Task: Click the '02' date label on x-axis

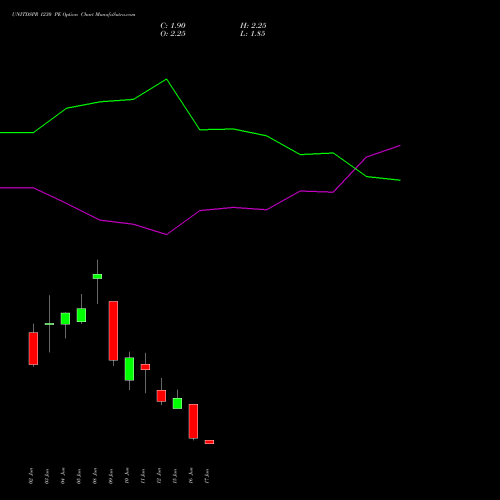Action: pyautogui.click(x=31, y=476)
